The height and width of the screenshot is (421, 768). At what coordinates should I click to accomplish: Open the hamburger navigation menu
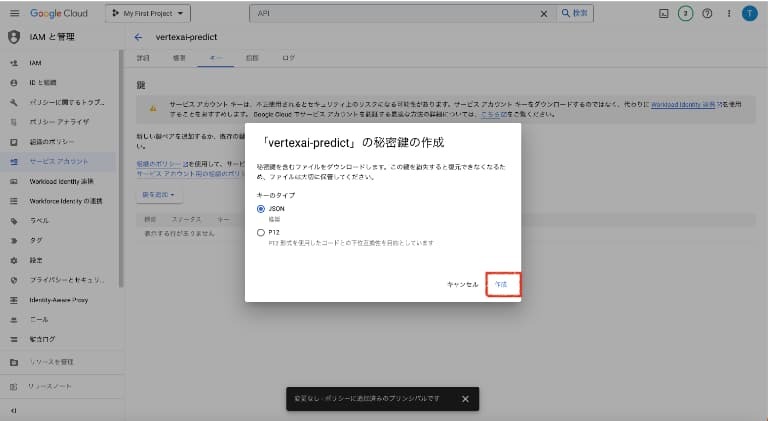coord(14,13)
